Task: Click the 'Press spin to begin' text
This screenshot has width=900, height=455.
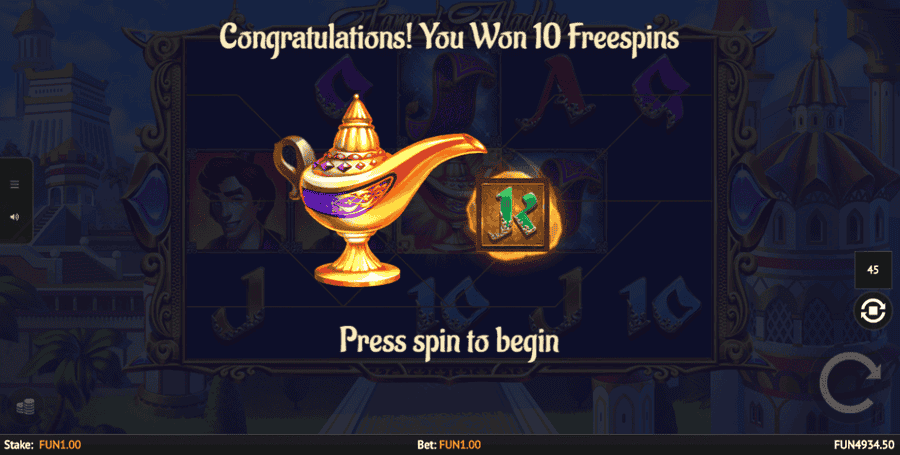Action: (x=449, y=340)
